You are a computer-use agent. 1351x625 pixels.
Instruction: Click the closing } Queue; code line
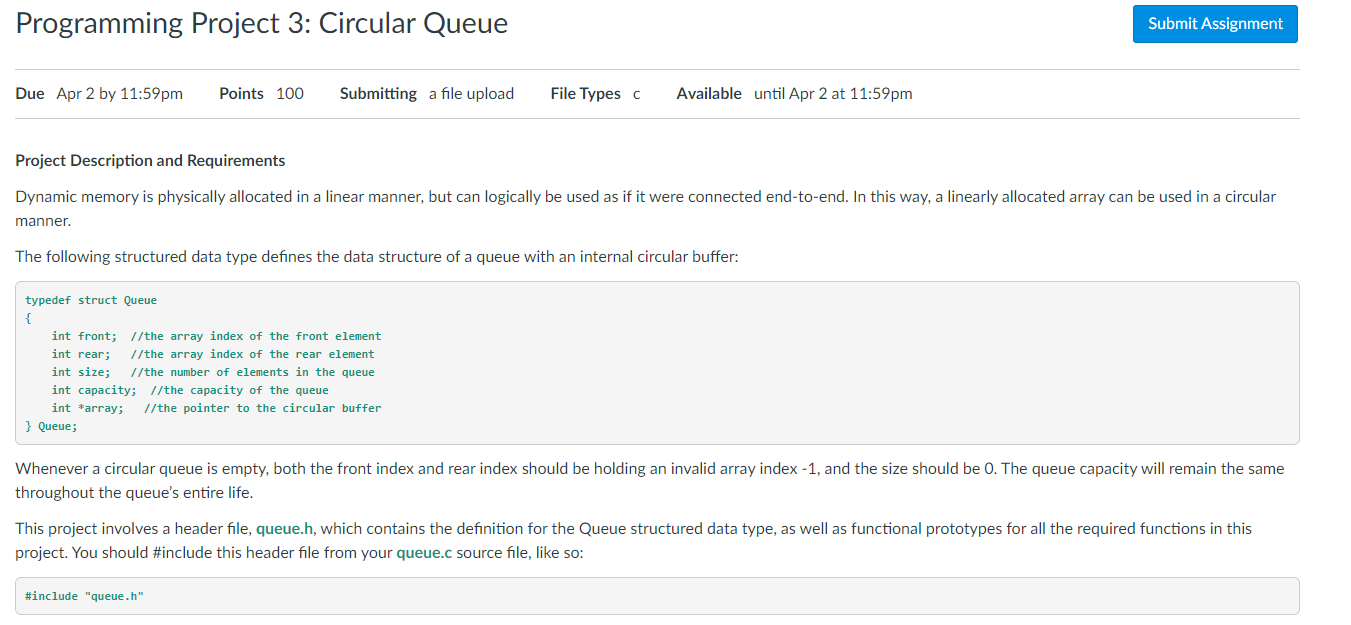(51, 426)
